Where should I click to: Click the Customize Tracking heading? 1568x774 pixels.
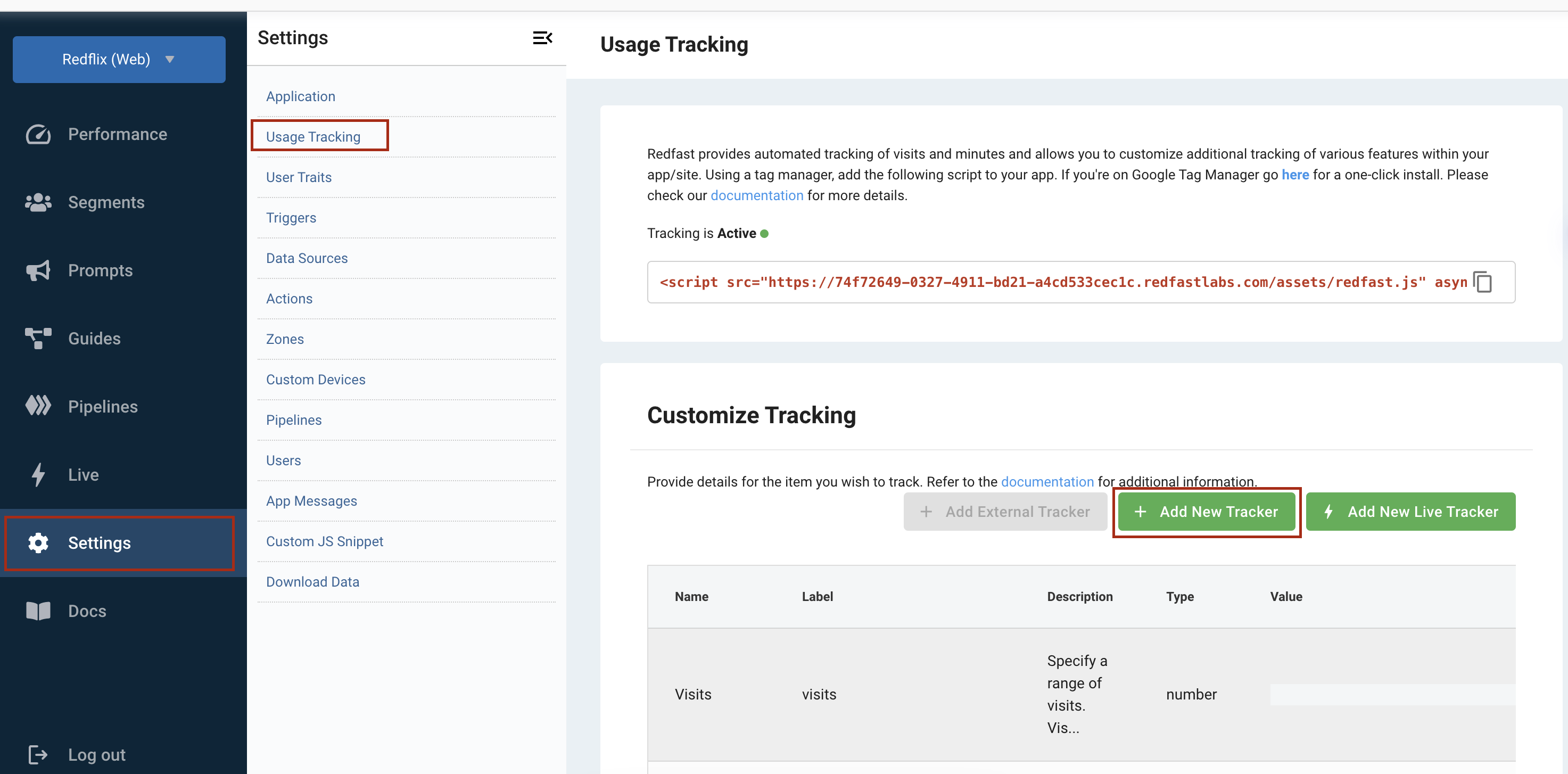pyautogui.click(x=751, y=415)
